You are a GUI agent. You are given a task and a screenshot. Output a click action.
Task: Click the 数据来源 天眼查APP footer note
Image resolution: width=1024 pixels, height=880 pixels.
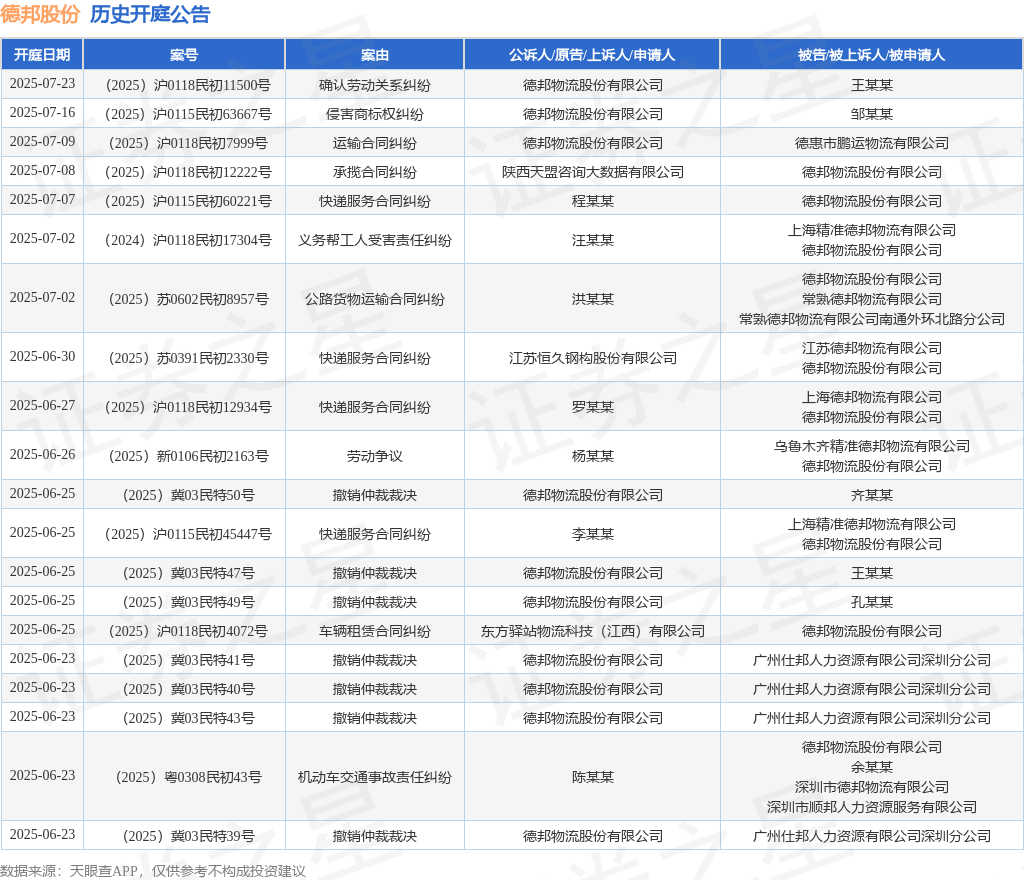[153, 871]
